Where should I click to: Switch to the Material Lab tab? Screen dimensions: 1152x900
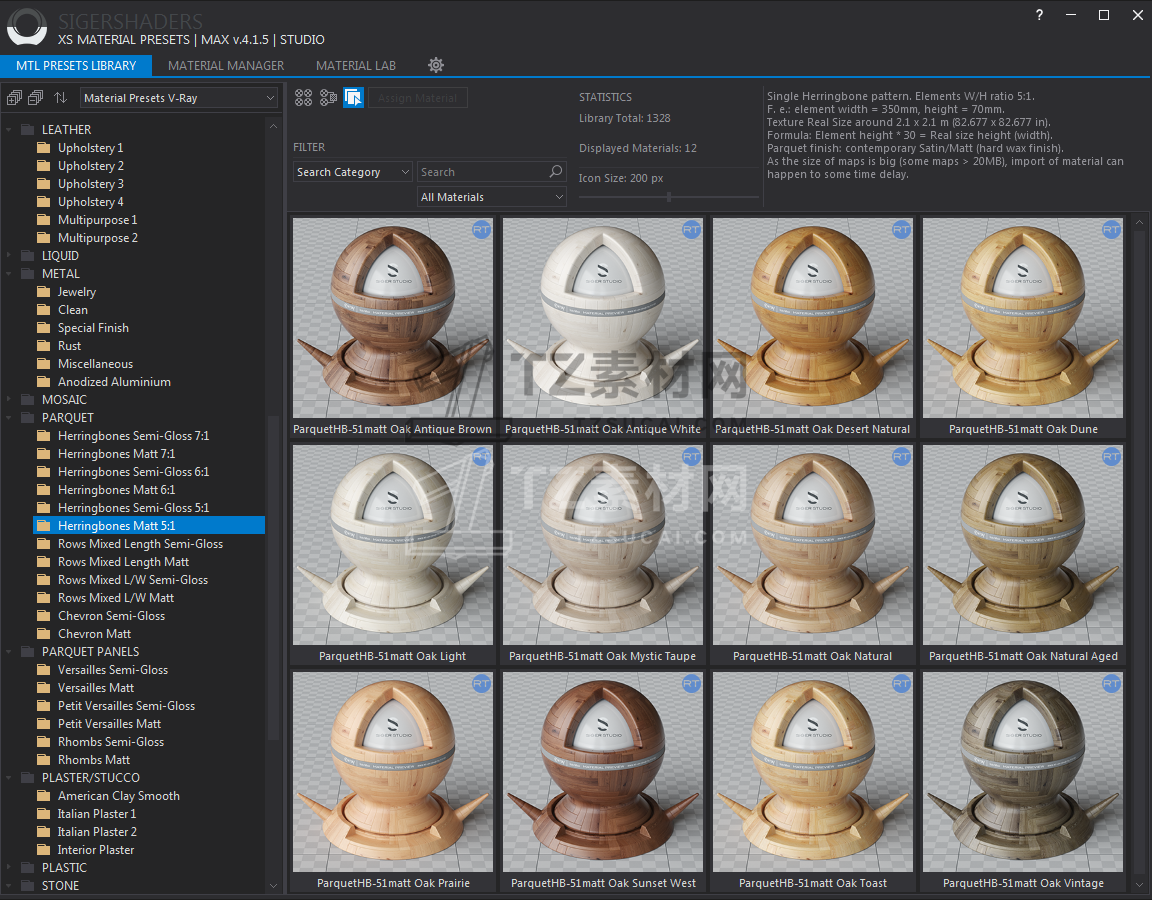pos(356,66)
